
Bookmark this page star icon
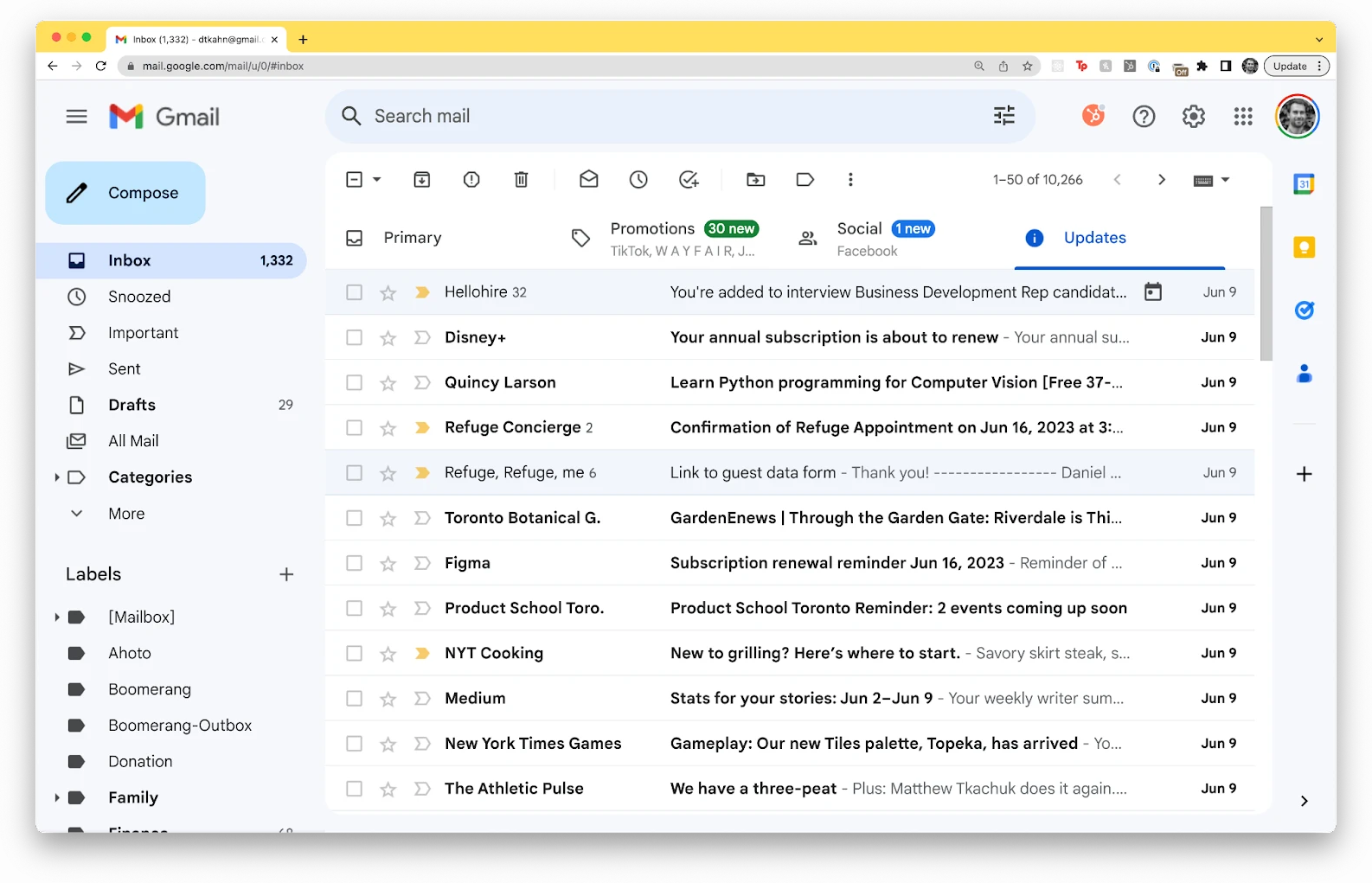(1028, 66)
